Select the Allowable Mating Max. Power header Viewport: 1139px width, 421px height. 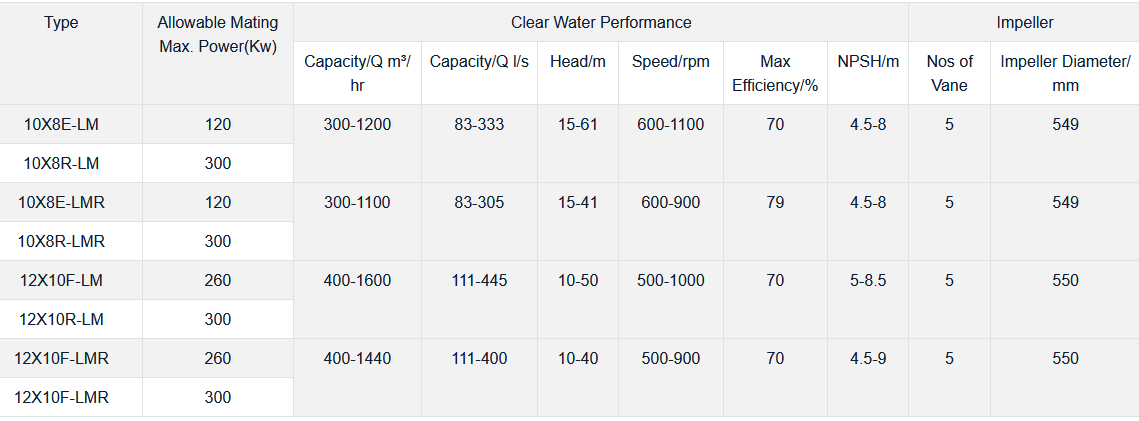coord(218,35)
